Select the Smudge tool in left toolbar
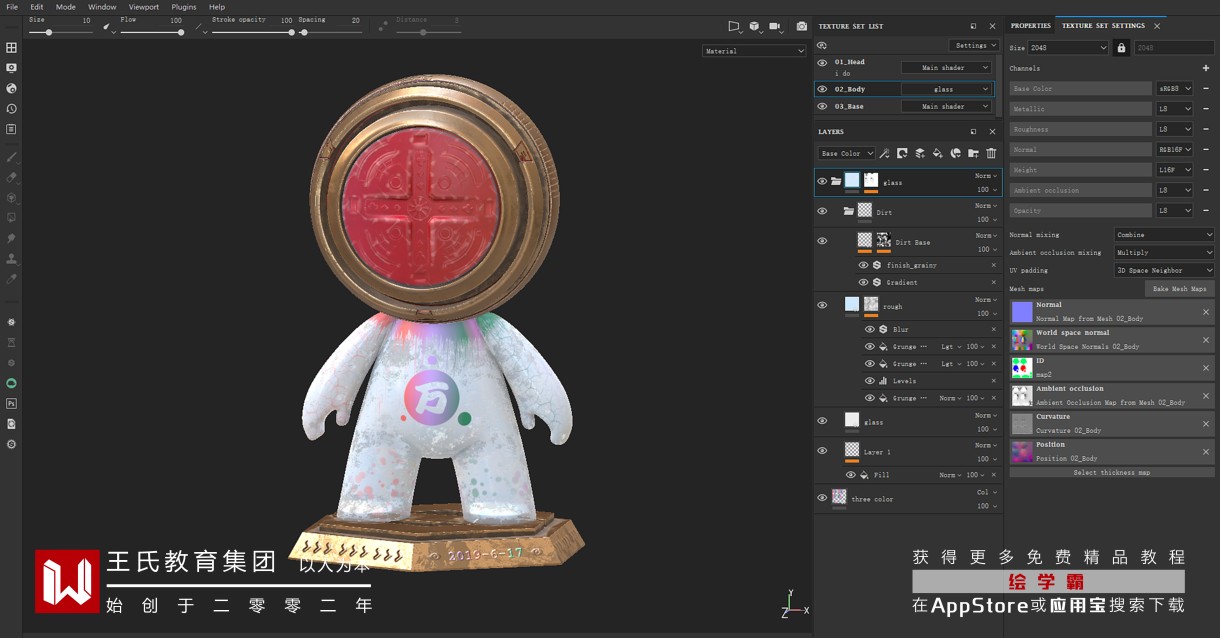This screenshot has width=1220, height=638. point(12,238)
